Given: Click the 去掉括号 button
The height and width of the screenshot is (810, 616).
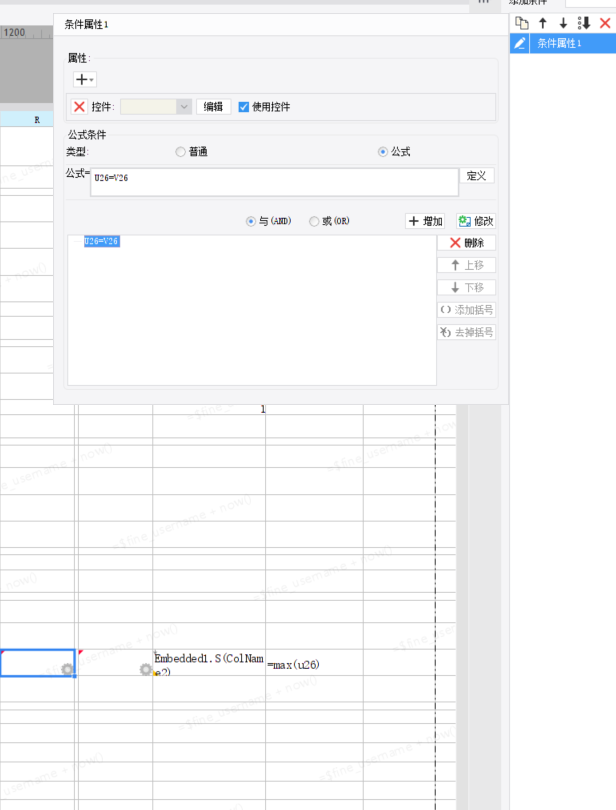Looking at the screenshot, I should 467,332.
